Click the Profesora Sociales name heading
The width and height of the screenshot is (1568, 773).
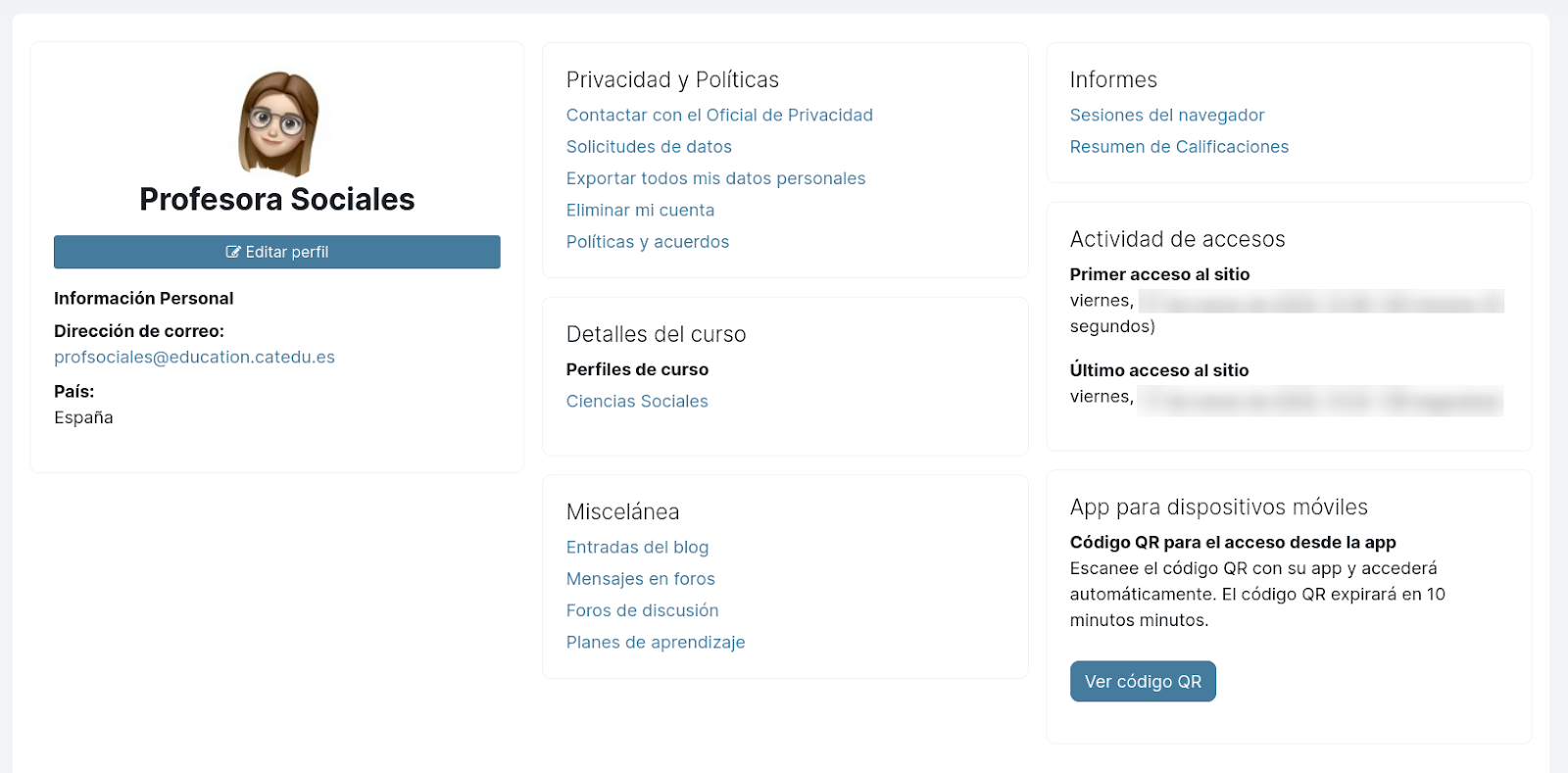[x=277, y=200]
